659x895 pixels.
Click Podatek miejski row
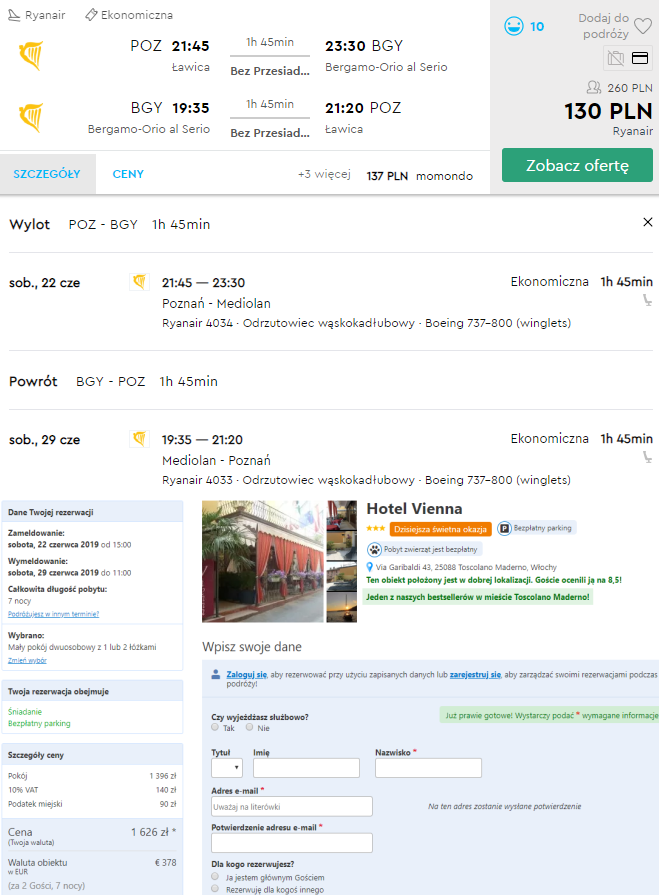click(92, 804)
